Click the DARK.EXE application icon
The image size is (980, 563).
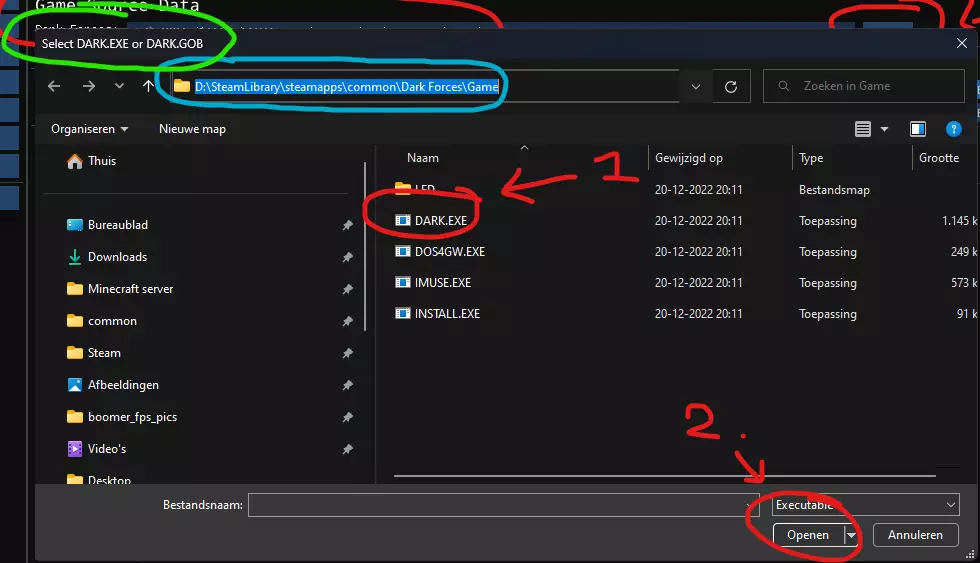[x=402, y=221]
